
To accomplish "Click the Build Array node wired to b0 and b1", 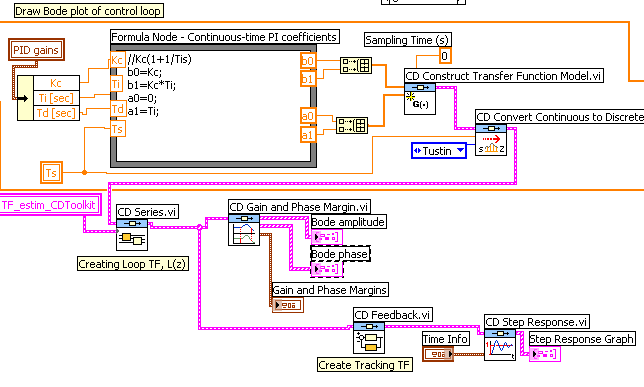I will point(356,65).
